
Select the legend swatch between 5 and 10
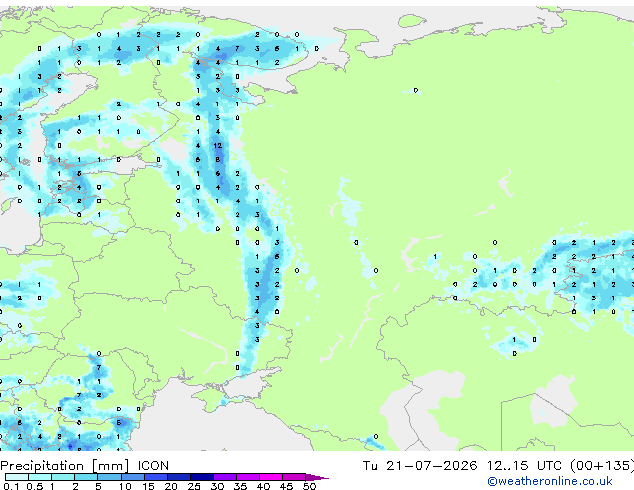pos(109,477)
